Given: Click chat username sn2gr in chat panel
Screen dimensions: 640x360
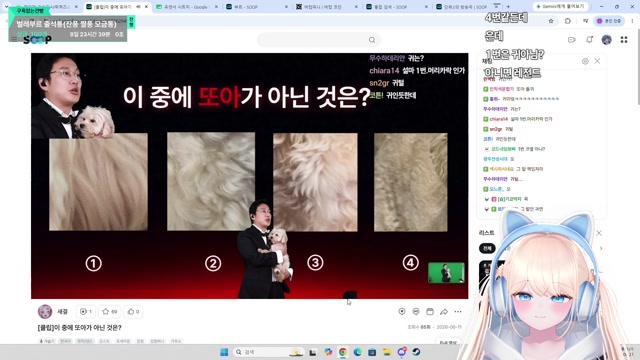Looking at the screenshot, I should pos(496,129).
